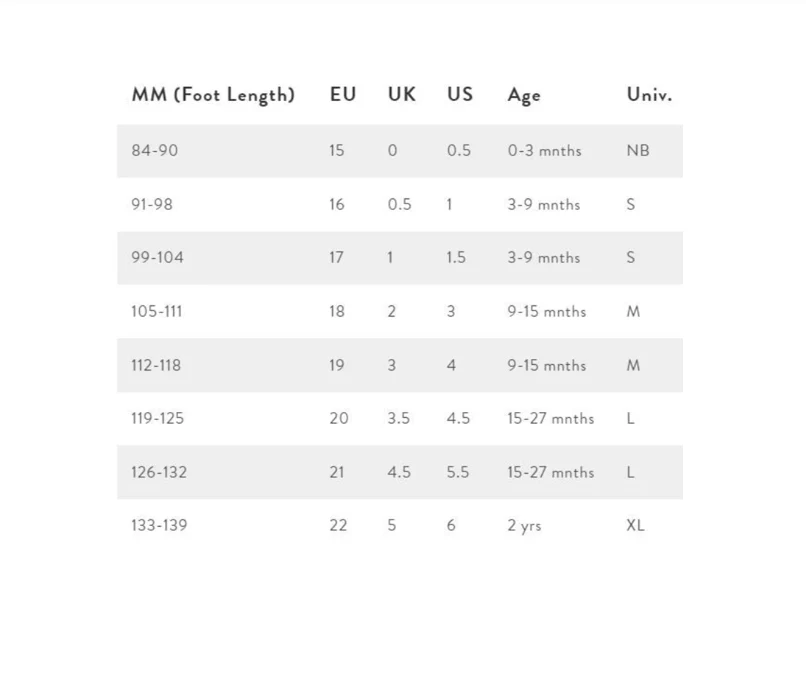Click the Univ. column header
This screenshot has height=696, width=806.
(649, 95)
